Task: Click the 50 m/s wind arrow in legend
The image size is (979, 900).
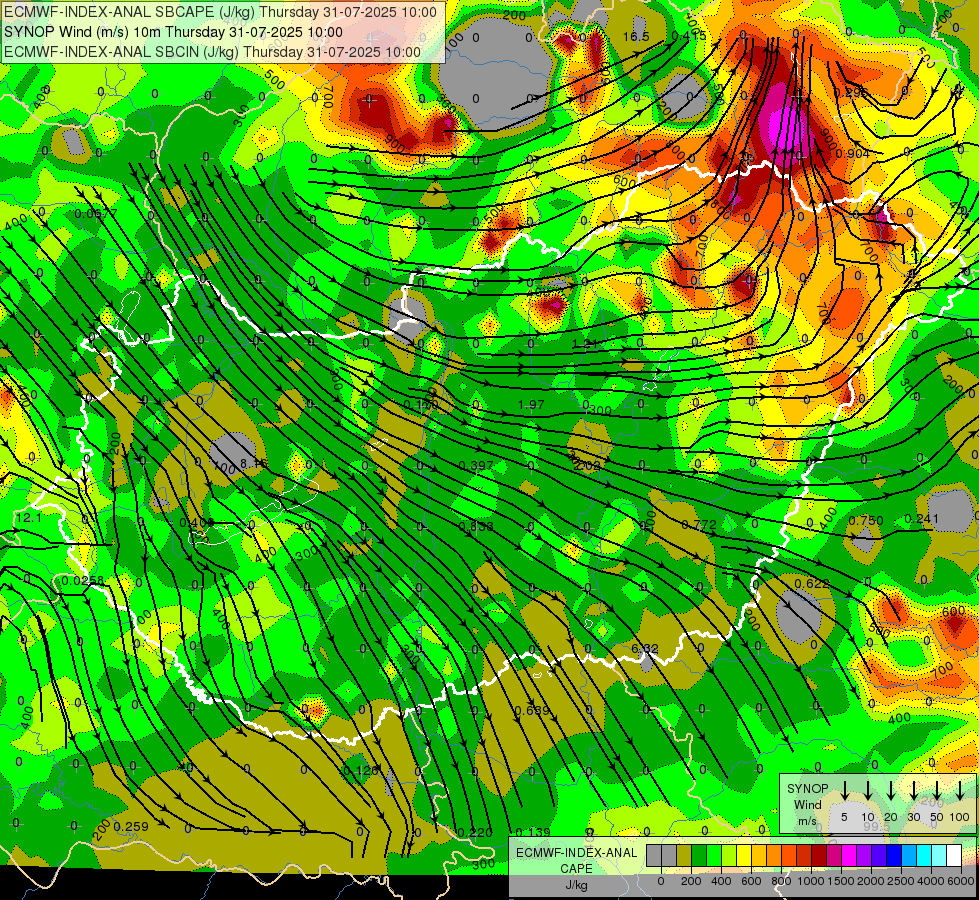Action: coord(937,790)
